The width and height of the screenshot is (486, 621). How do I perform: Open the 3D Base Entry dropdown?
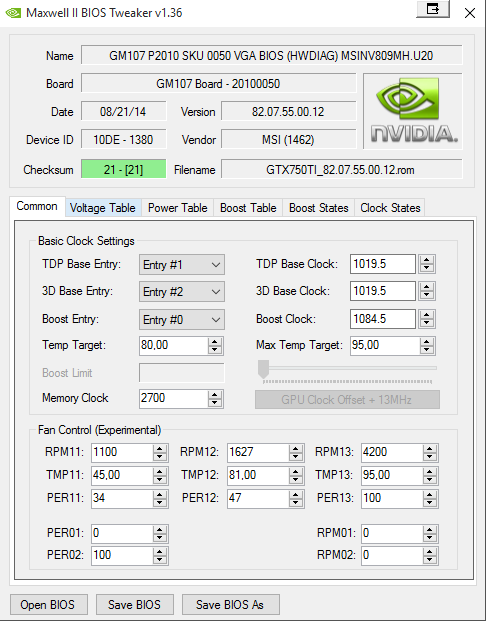coord(182,292)
